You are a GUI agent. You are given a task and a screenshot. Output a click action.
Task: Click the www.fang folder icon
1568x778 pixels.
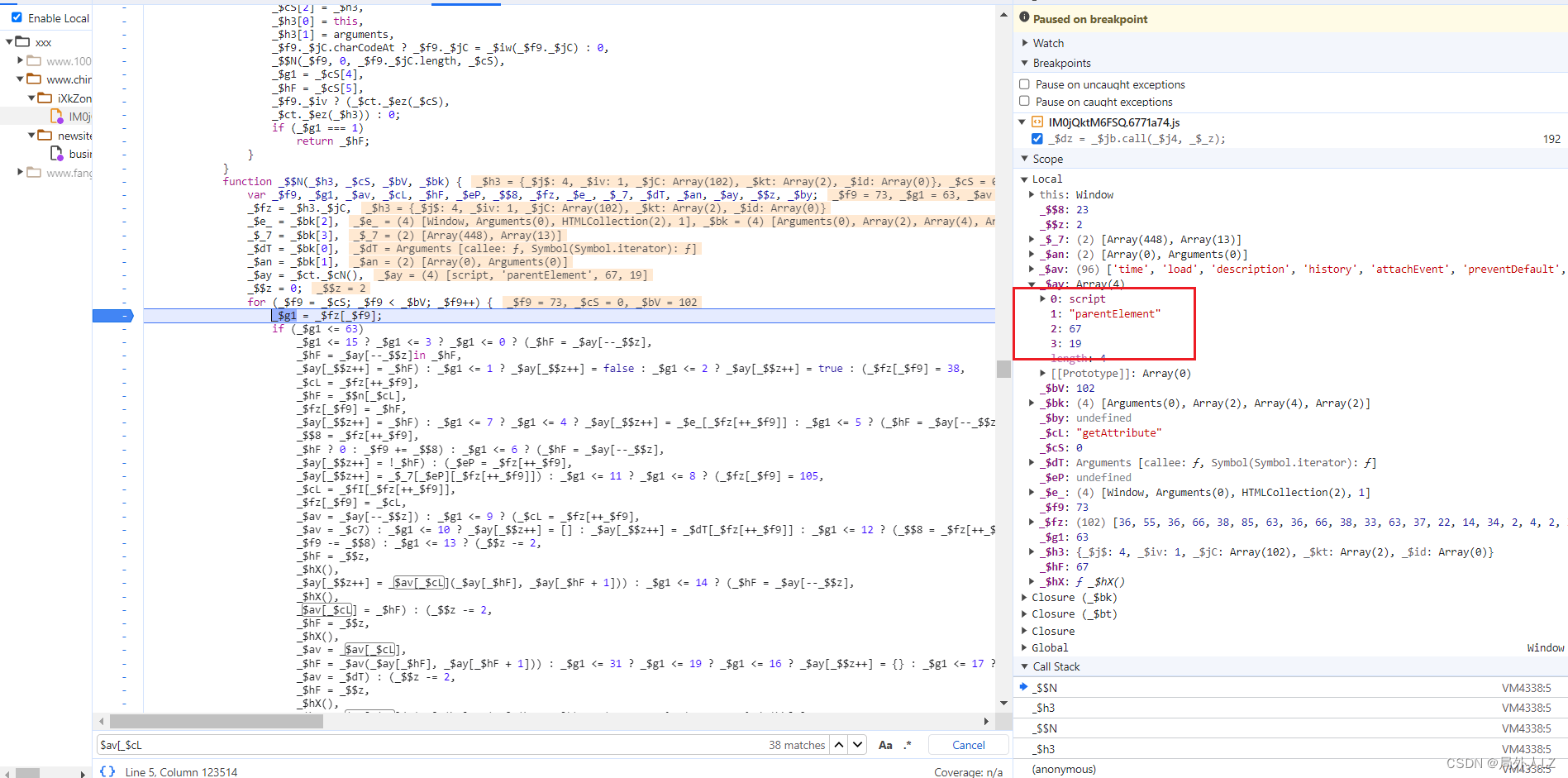pos(34,173)
